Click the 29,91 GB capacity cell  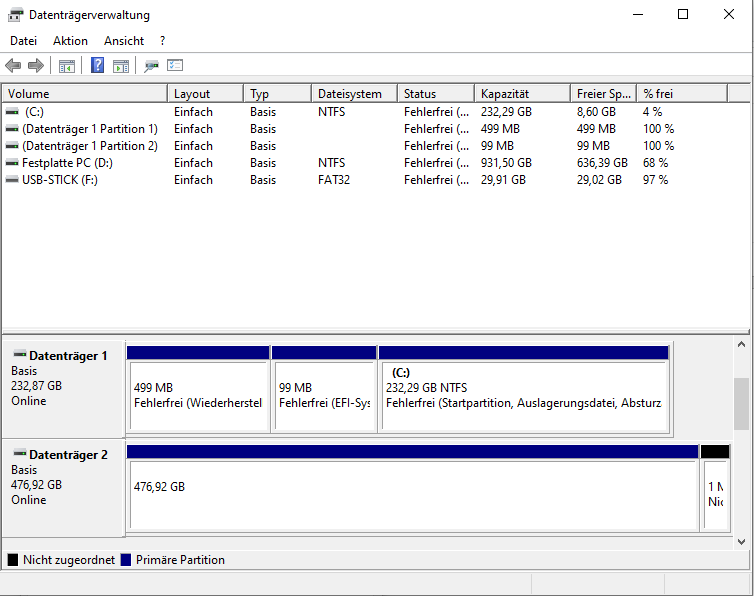pyautogui.click(x=503, y=180)
